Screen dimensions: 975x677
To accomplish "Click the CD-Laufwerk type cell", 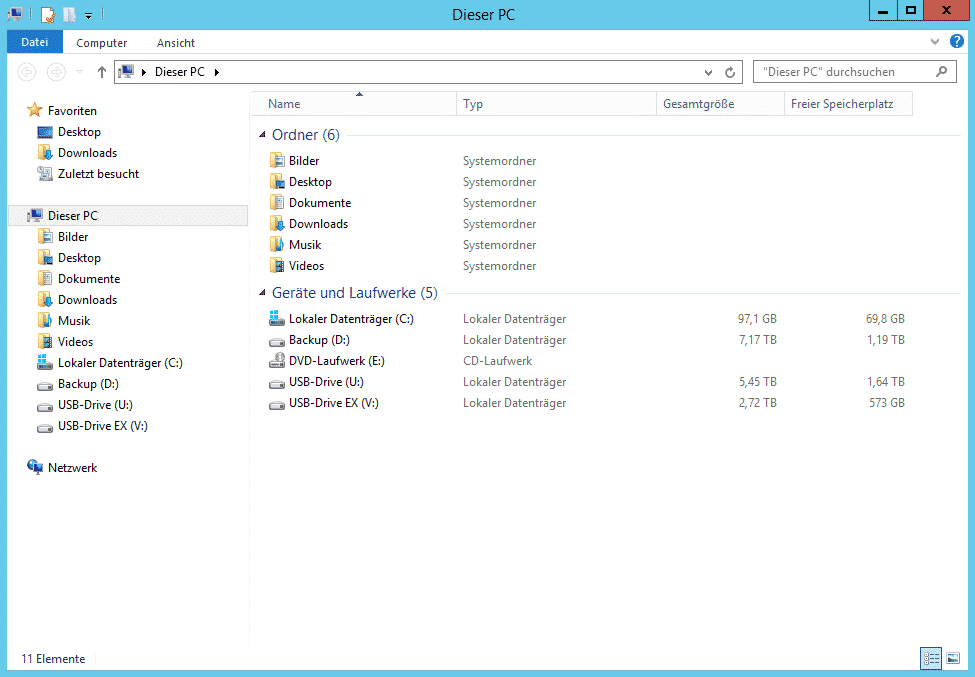I will pyautogui.click(x=497, y=361).
